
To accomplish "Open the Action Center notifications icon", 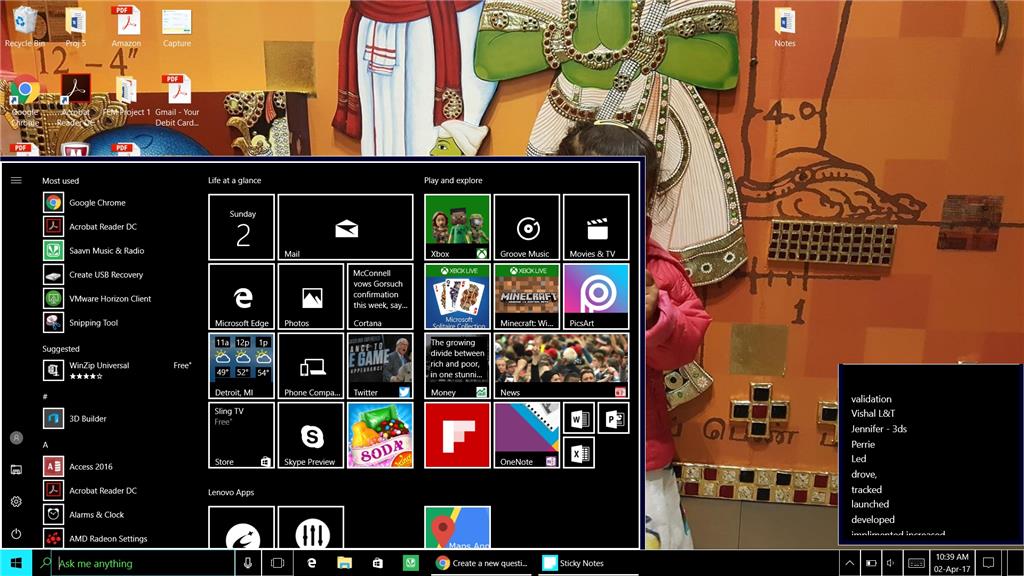I will [989, 563].
